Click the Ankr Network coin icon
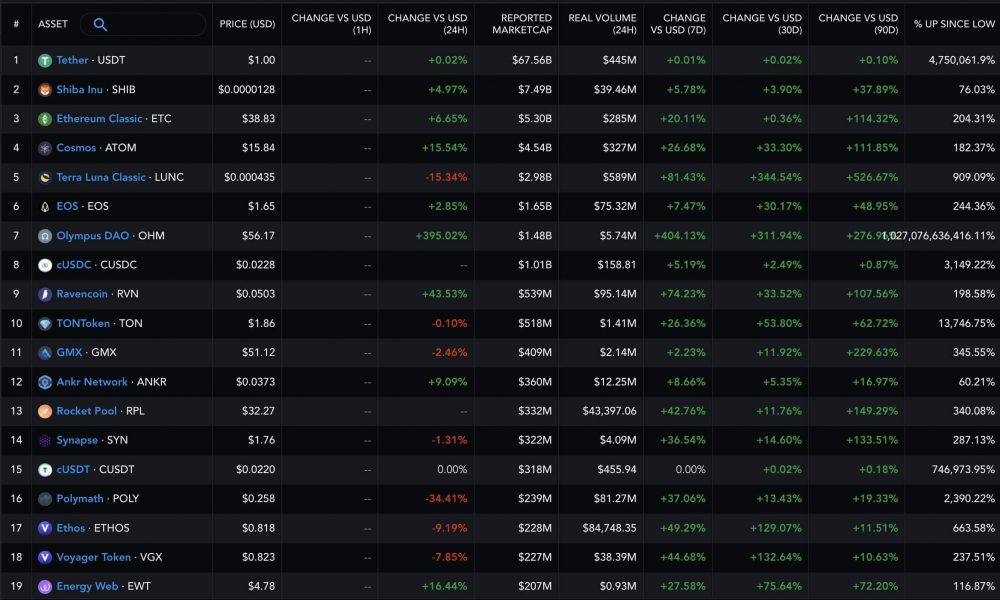The height and width of the screenshot is (600, 1000). click(45, 382)
